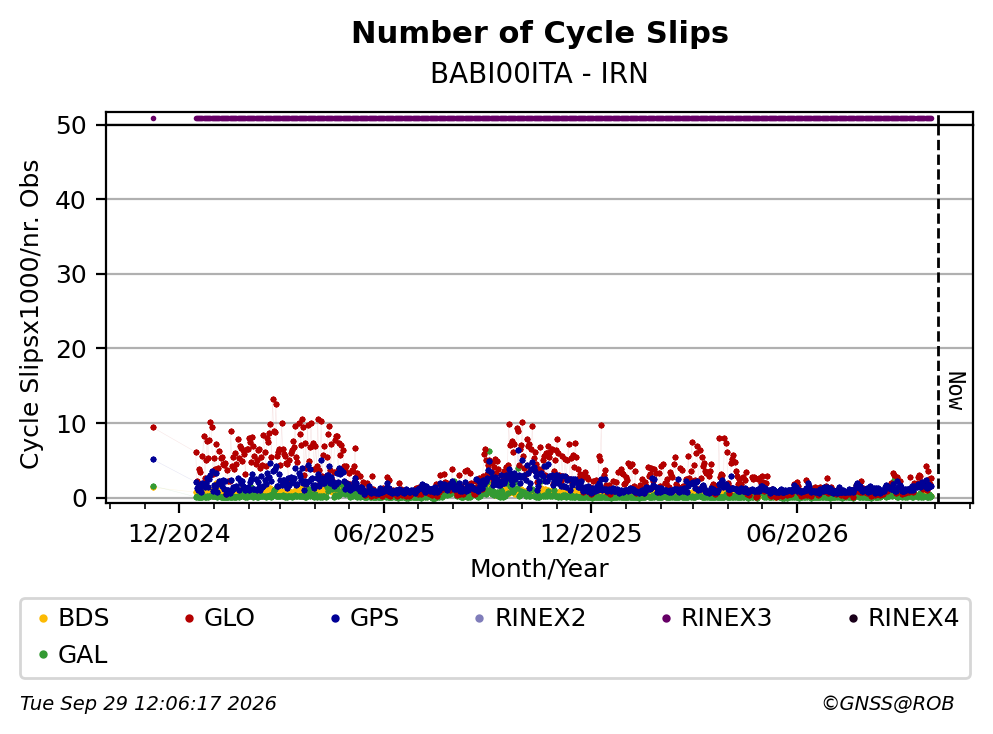Click the 06/2025 x-axis tick label
The width and height of the screenshot is (993, 734).
(384, 534)
